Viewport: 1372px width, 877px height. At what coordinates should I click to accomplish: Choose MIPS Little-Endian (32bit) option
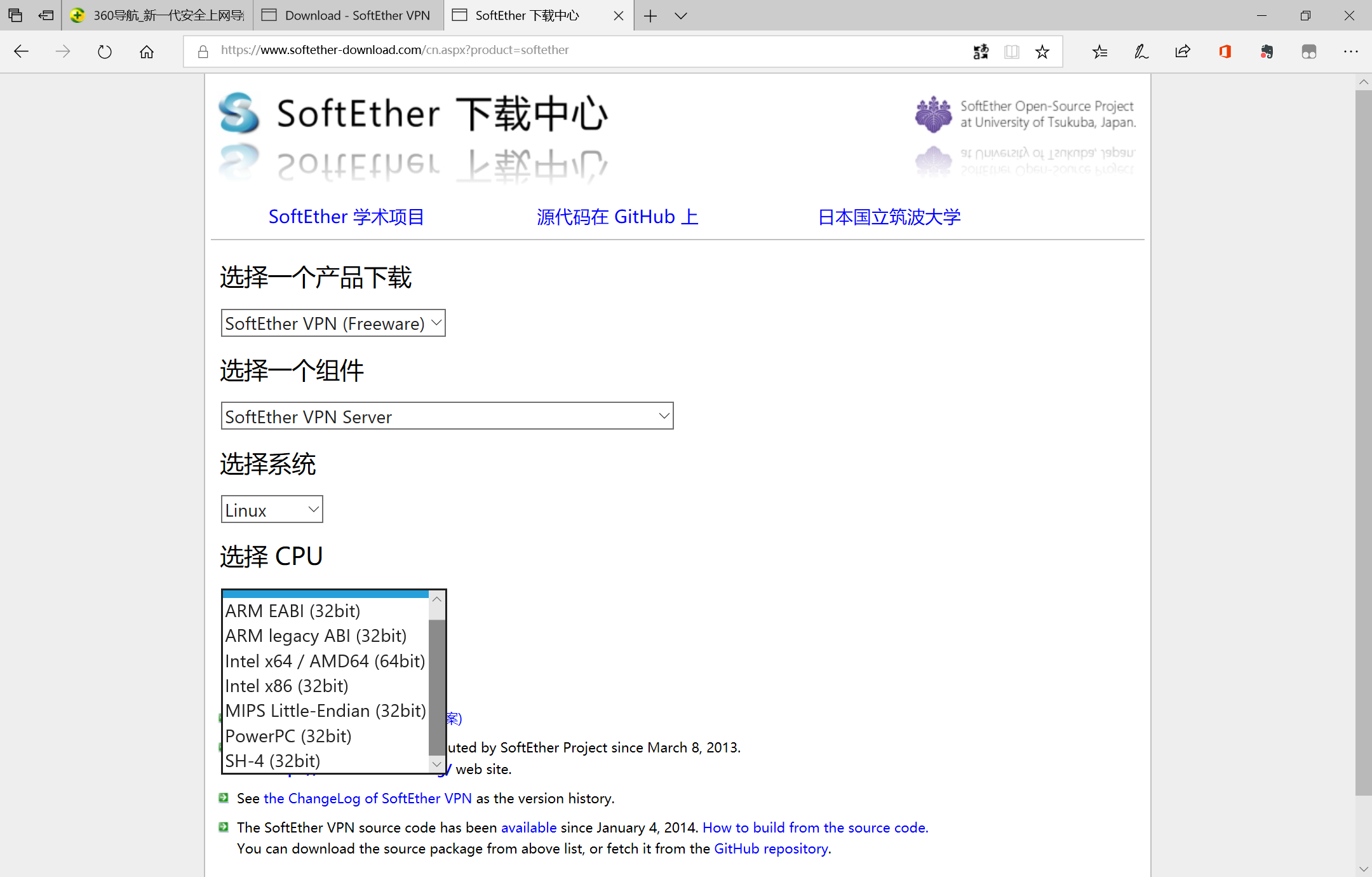326,710
